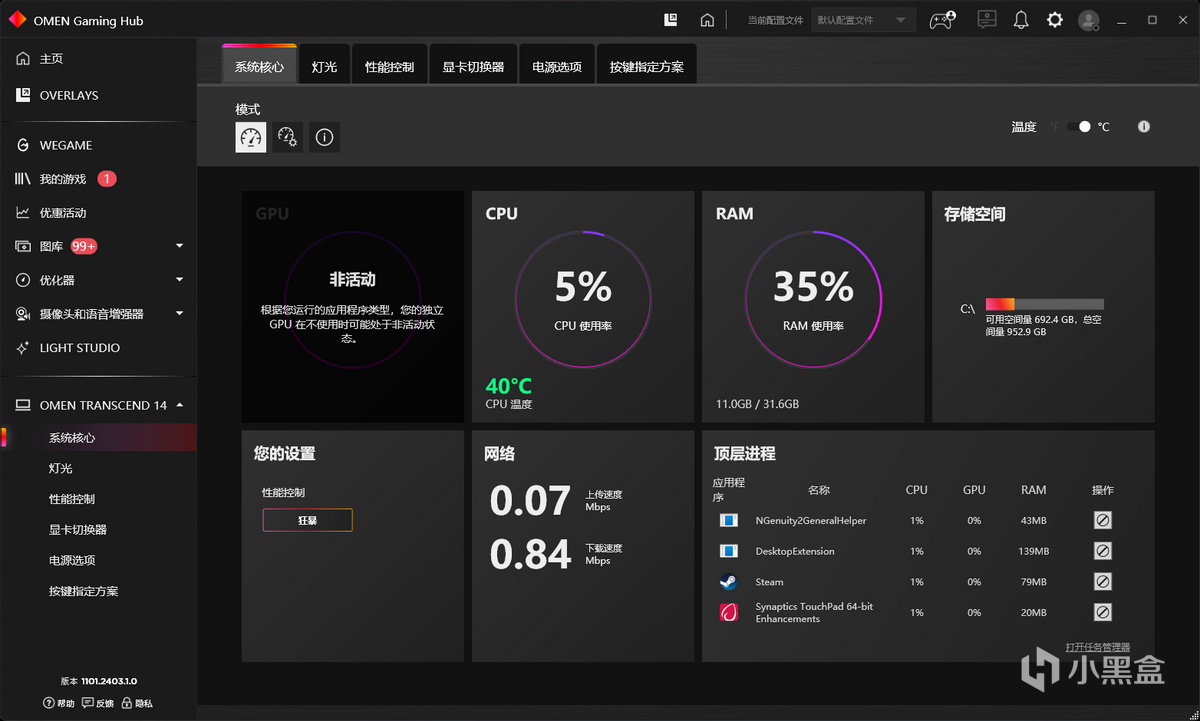
Task: Switch to the 性能控制 top tab
Action: coord(389,67)
